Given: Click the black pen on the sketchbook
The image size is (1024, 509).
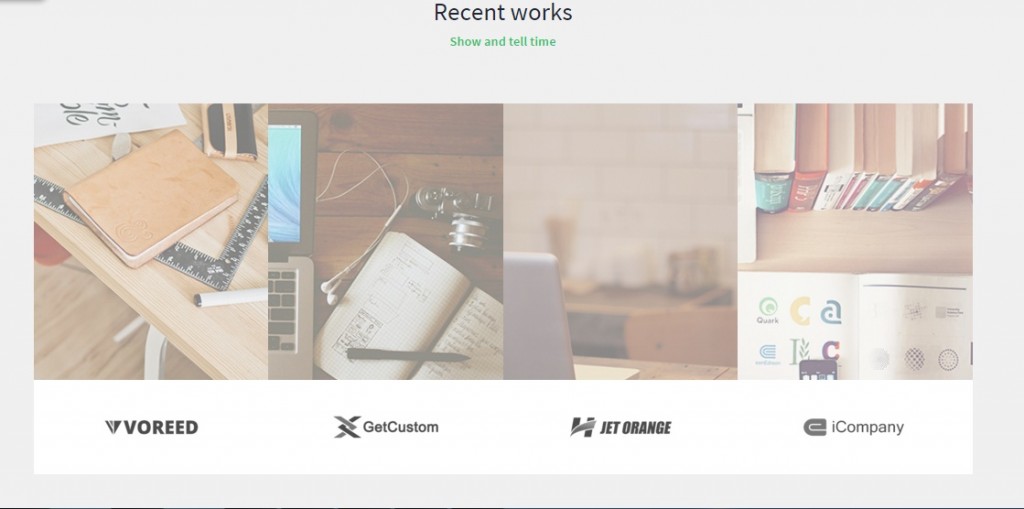Looking at the screenshot, I should click(x=407, y=355).
